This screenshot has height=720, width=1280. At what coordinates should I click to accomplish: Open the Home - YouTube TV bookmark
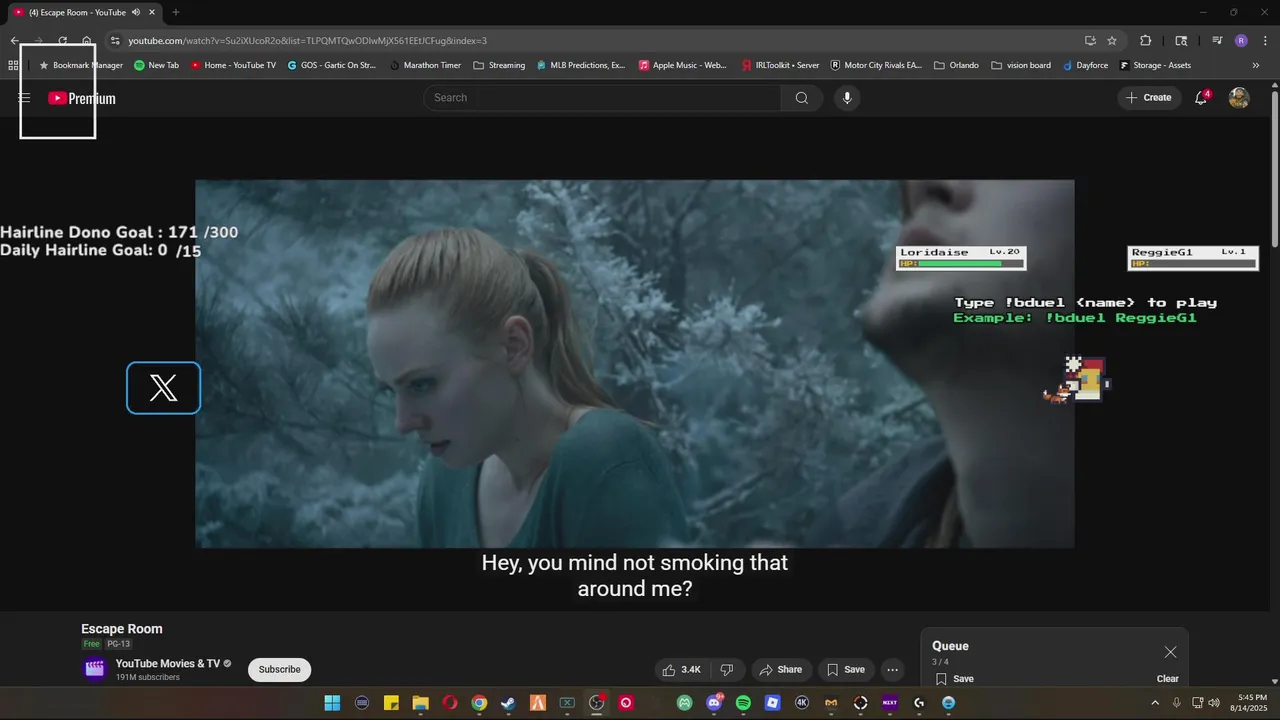[232, 65]
